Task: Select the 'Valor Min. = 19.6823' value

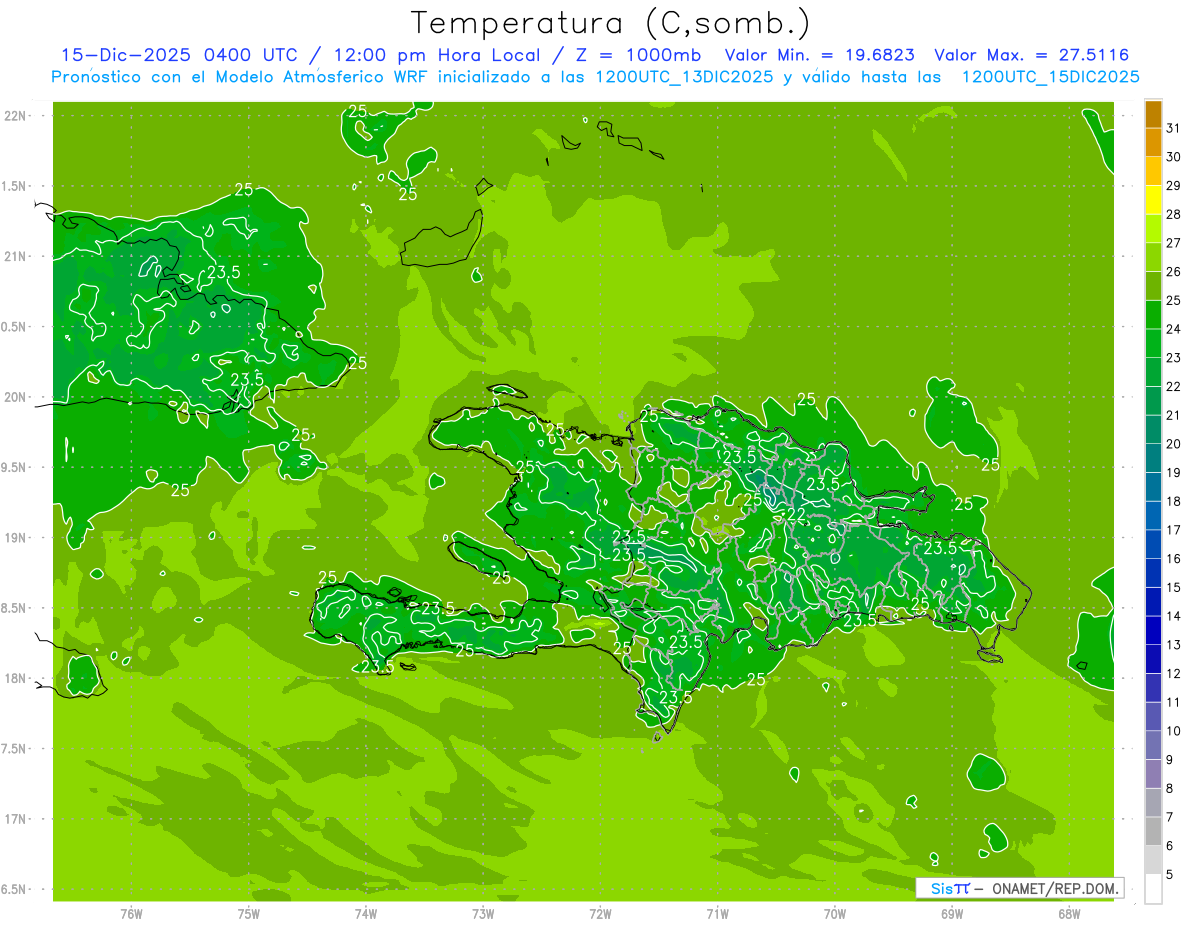Action: pos(821,55)
